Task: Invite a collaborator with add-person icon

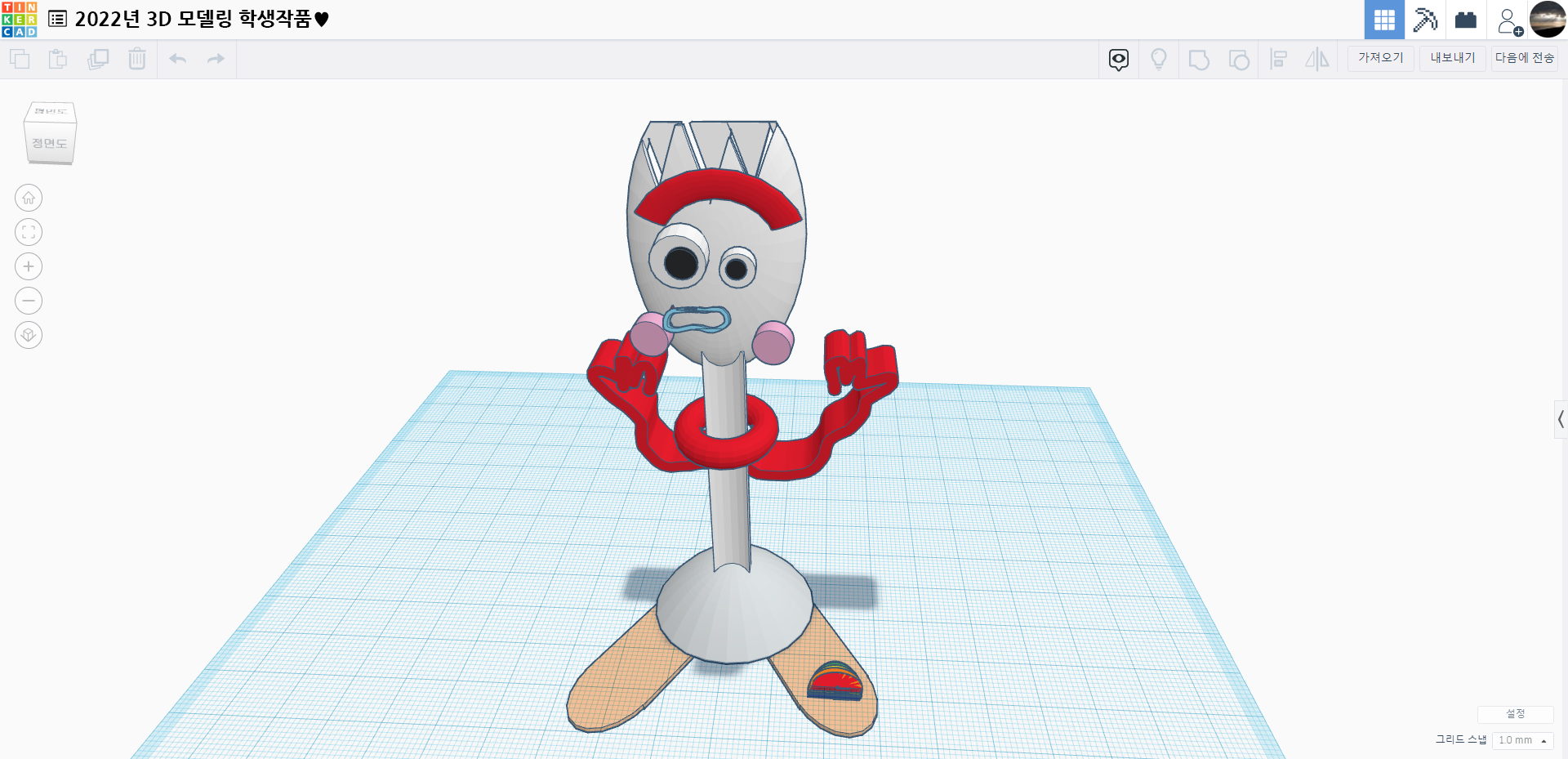Action: pos(1509,20)
